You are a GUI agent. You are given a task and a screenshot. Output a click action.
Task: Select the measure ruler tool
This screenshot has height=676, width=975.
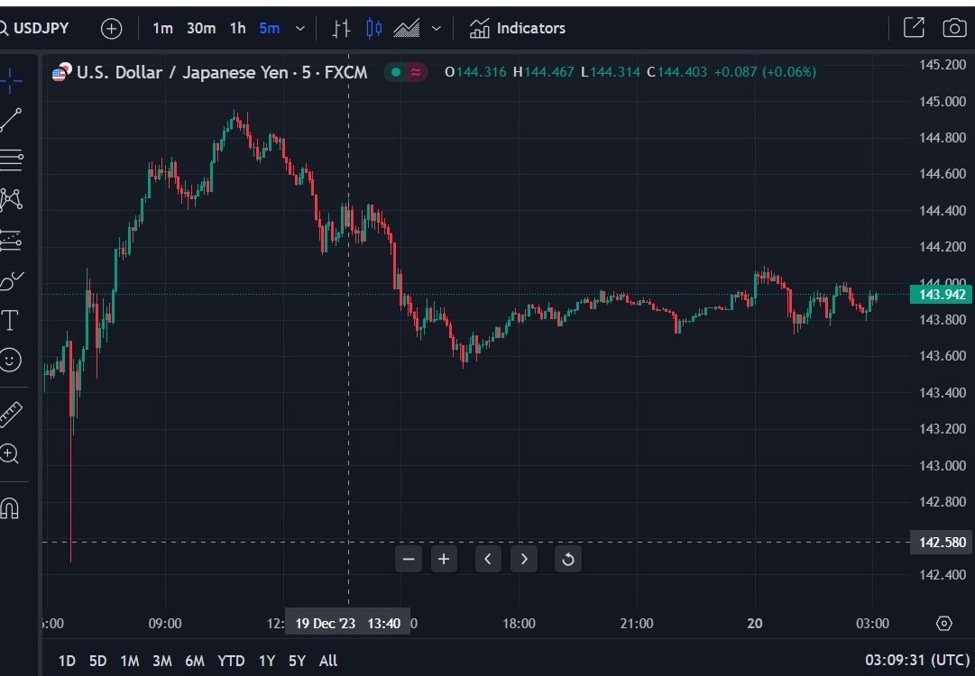click(11, 412)
